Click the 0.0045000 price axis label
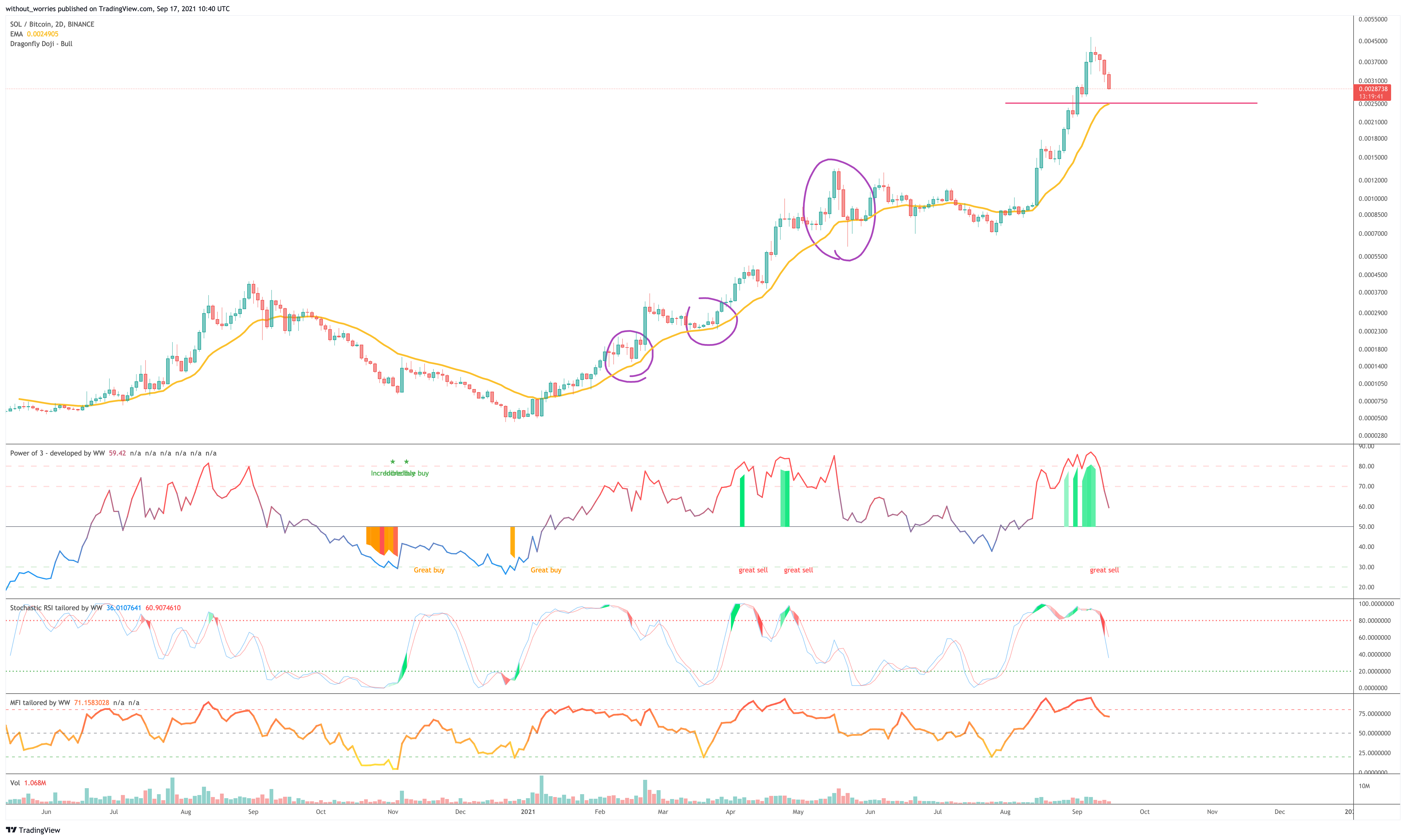Screen dimensions: 1406x840 click(x=1372, y=41)
